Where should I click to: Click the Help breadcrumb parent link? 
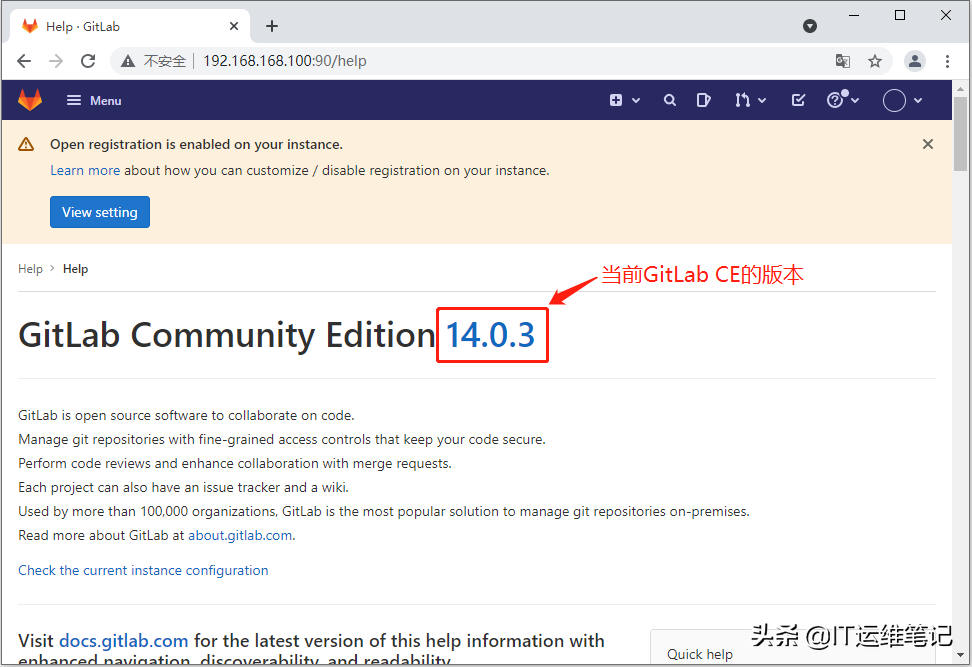[x=30, y=269]
